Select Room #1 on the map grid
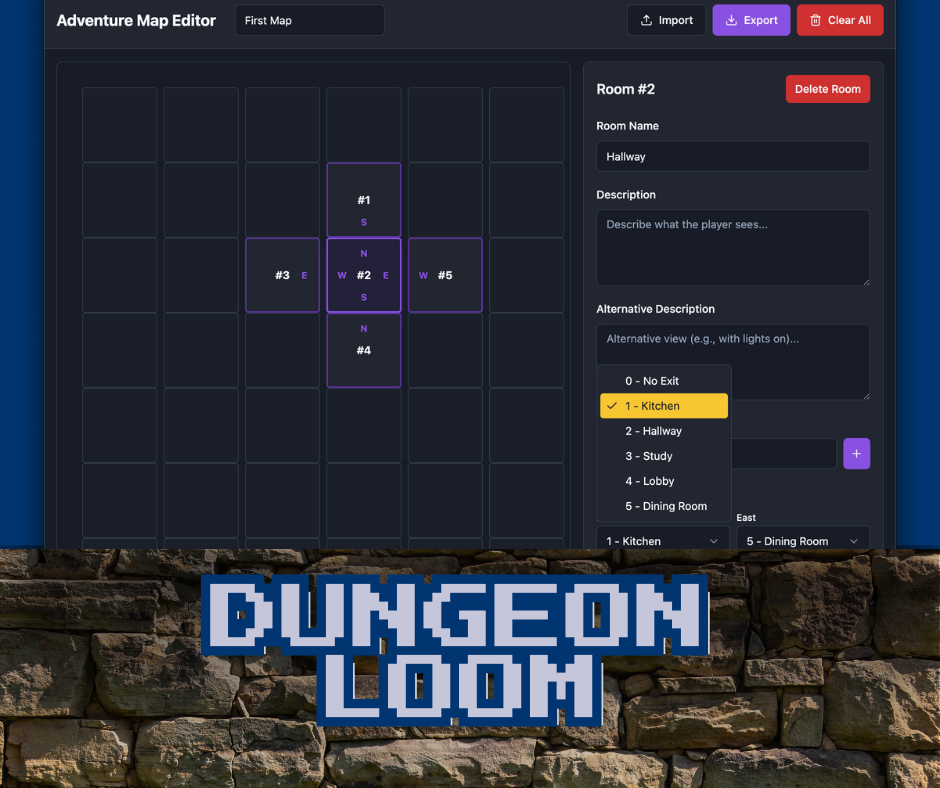 364,199
